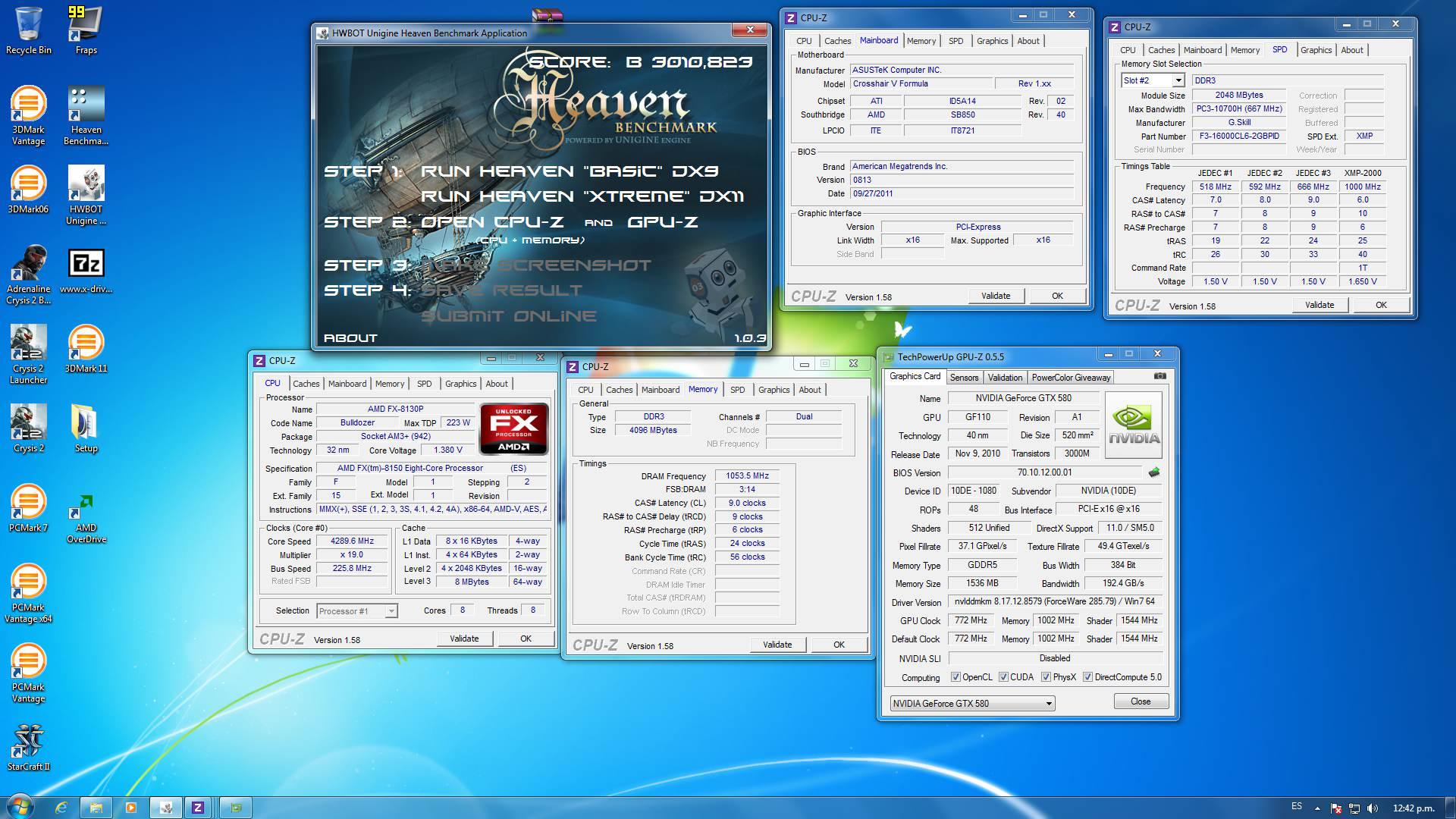This screenshot has width=1456, height=819.
Task: Select the PCMark 7 desktop icon
Action: pos(28,508)
